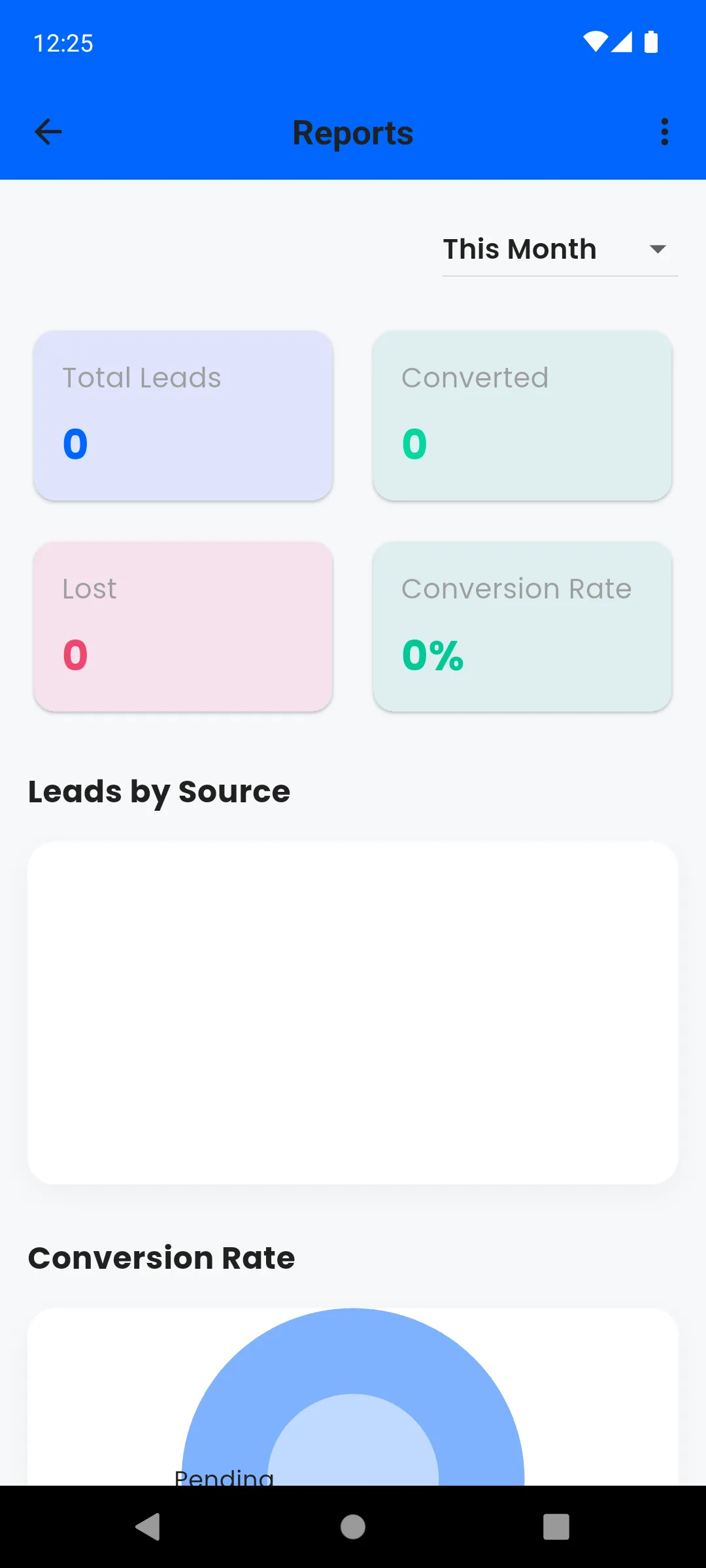The height and width of the screenshot is (1568, 706).
Task: Tap the recent apps square button
Action: tap(556, 1527)
